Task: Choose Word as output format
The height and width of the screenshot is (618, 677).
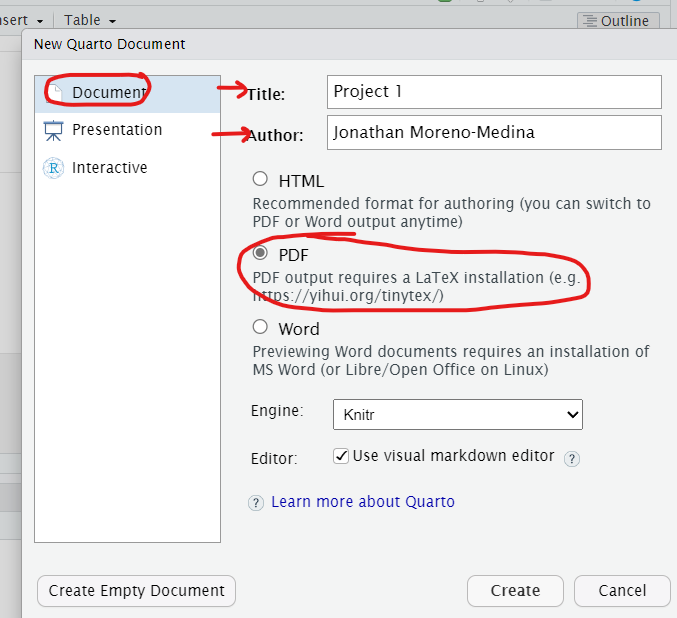Action: 261,327
